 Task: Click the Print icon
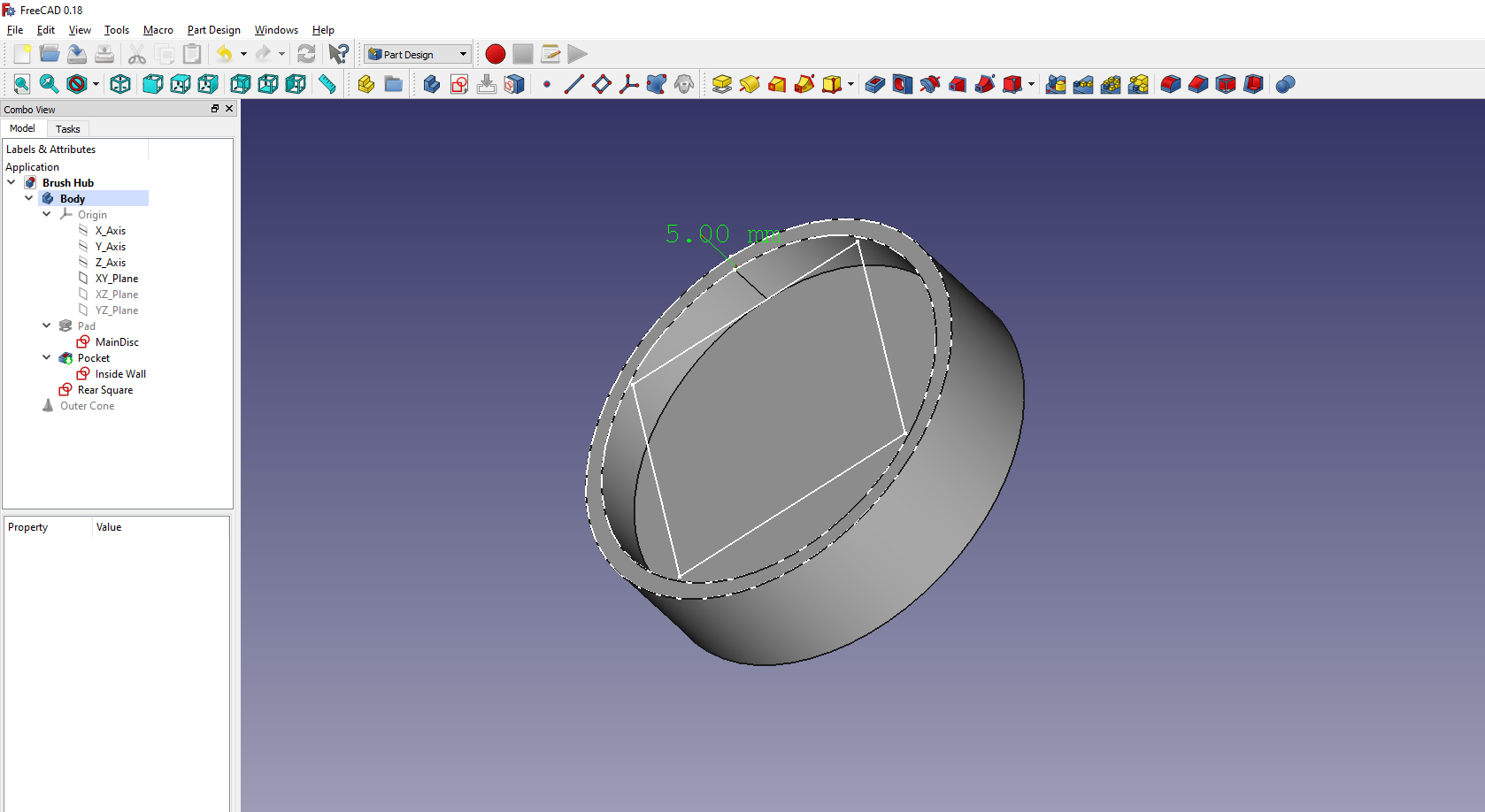coord(104,54)
